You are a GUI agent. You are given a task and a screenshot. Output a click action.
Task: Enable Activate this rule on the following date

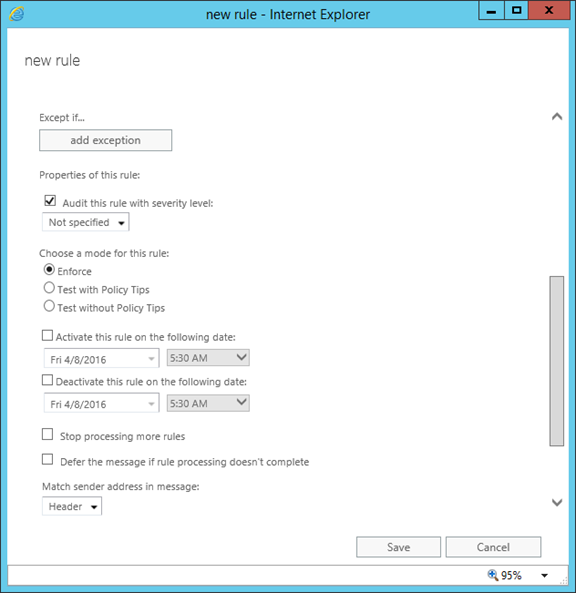click(x=47, y=335)
